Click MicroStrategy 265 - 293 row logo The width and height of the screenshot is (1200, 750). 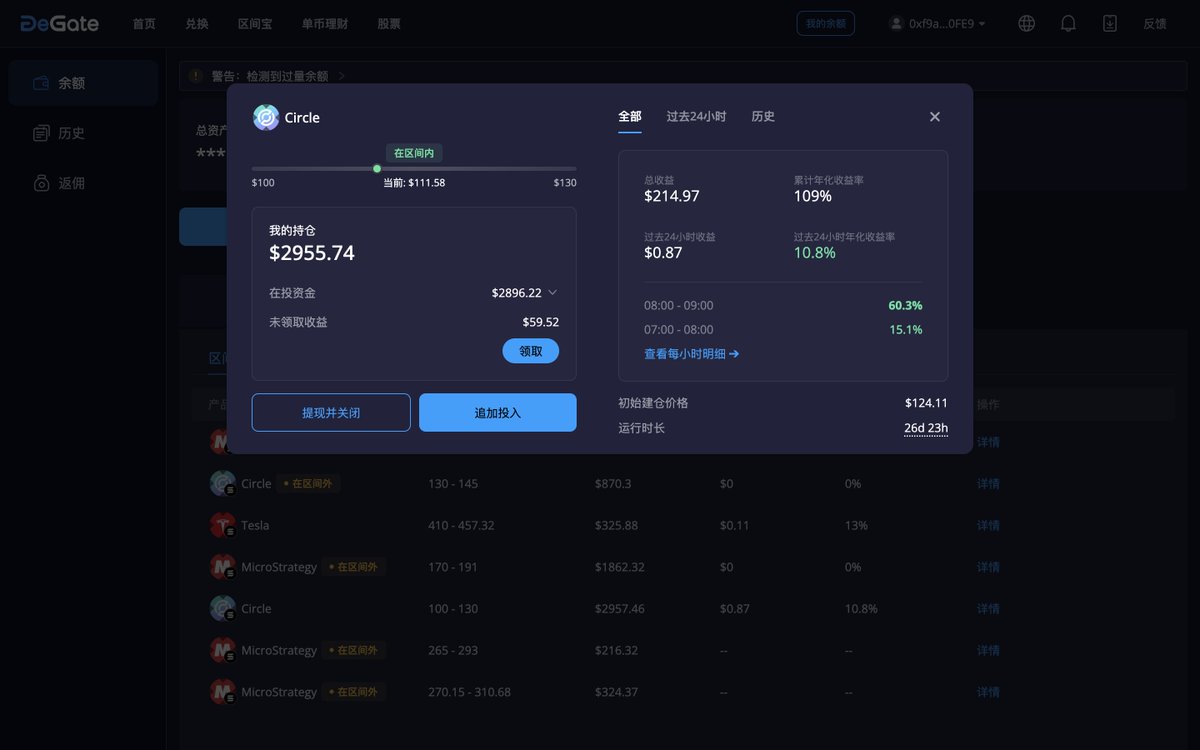coord(223,650)
